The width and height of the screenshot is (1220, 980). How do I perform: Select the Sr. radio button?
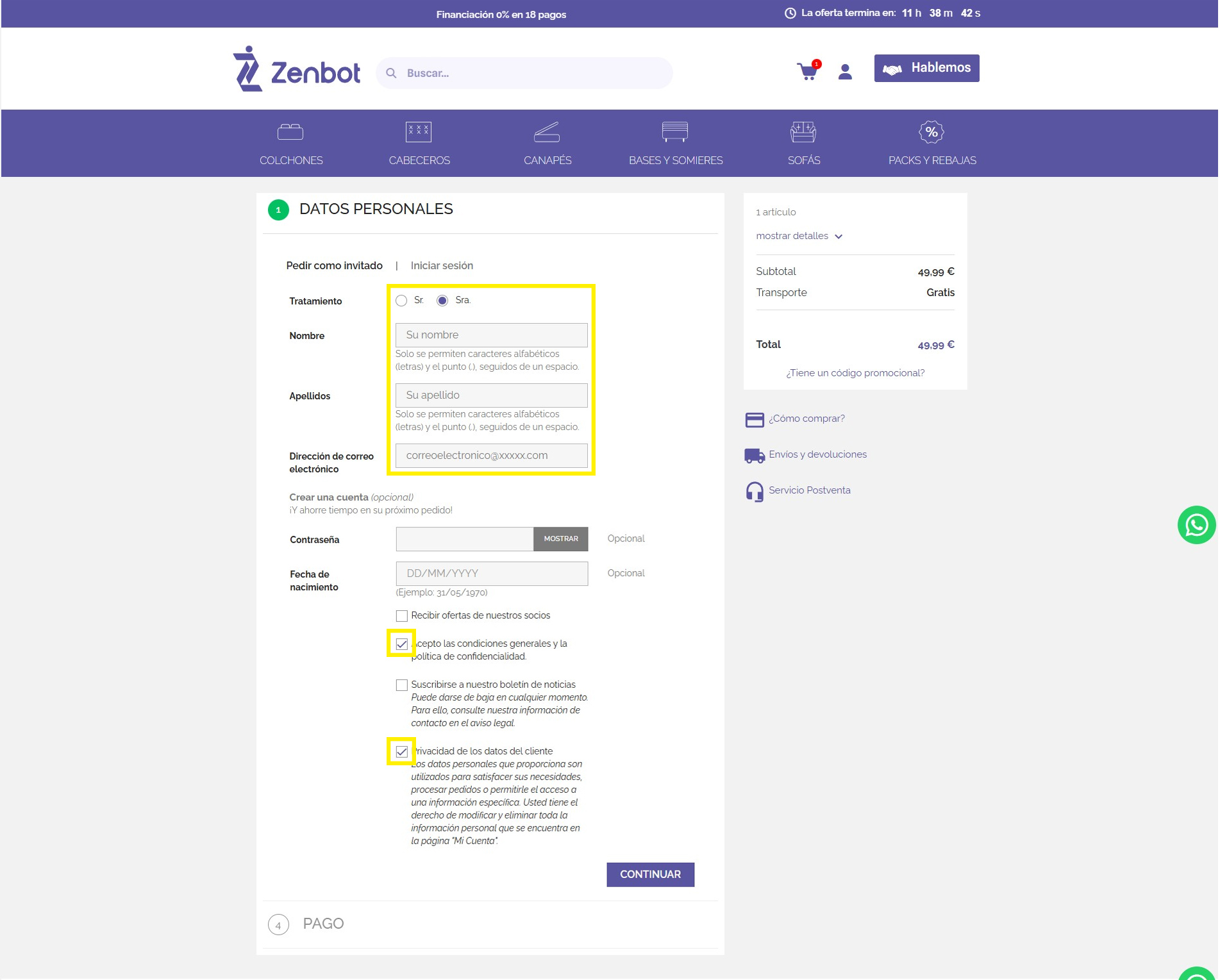(401, 301)
